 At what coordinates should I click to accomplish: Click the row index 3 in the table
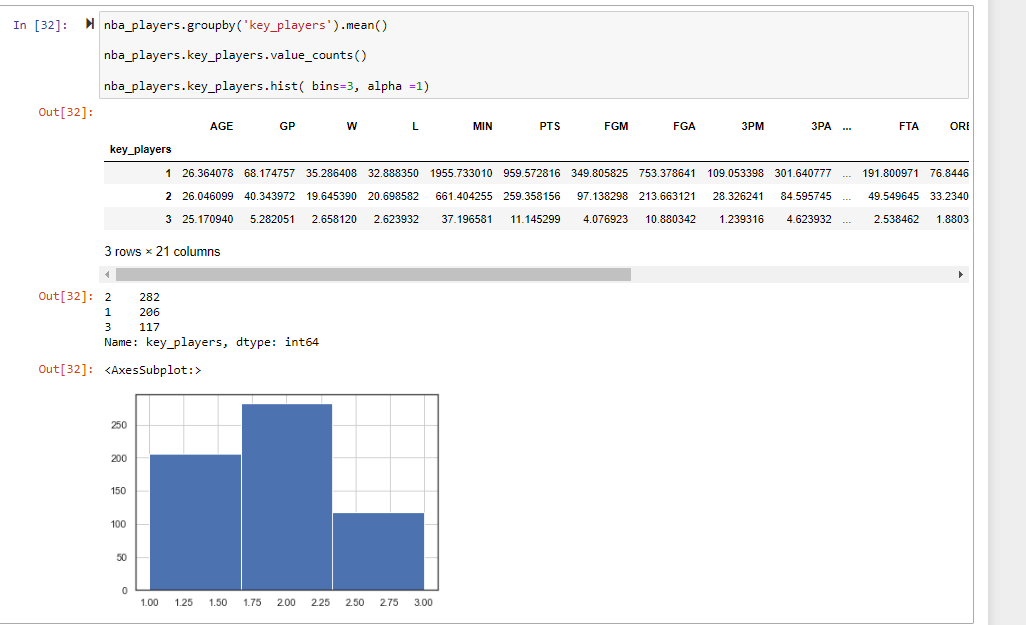point(168,219)
